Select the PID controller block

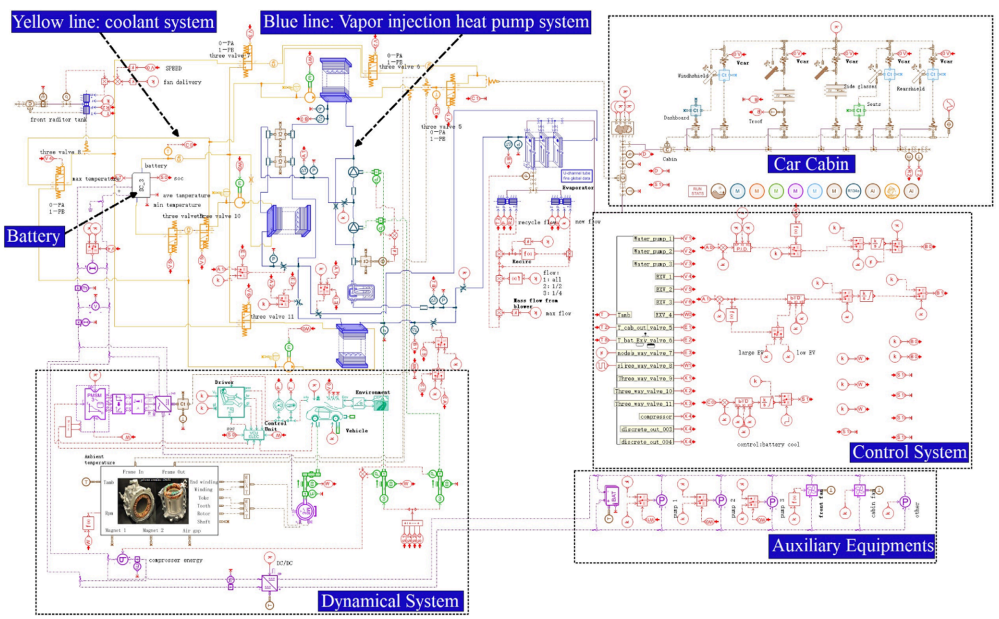pyautogui.click(x=742, y=247)
